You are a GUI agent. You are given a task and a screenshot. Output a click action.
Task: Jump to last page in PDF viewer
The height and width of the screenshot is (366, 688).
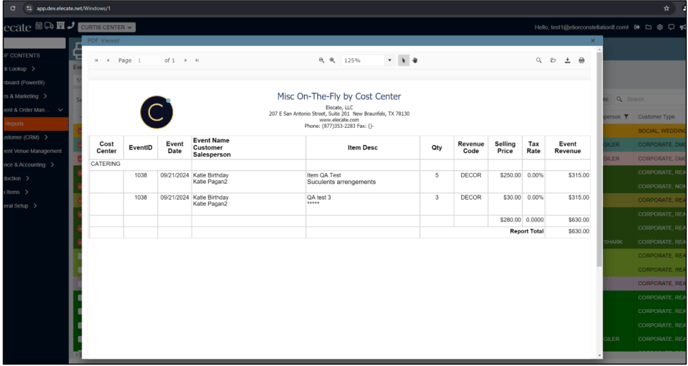click(x=197, y=61)
